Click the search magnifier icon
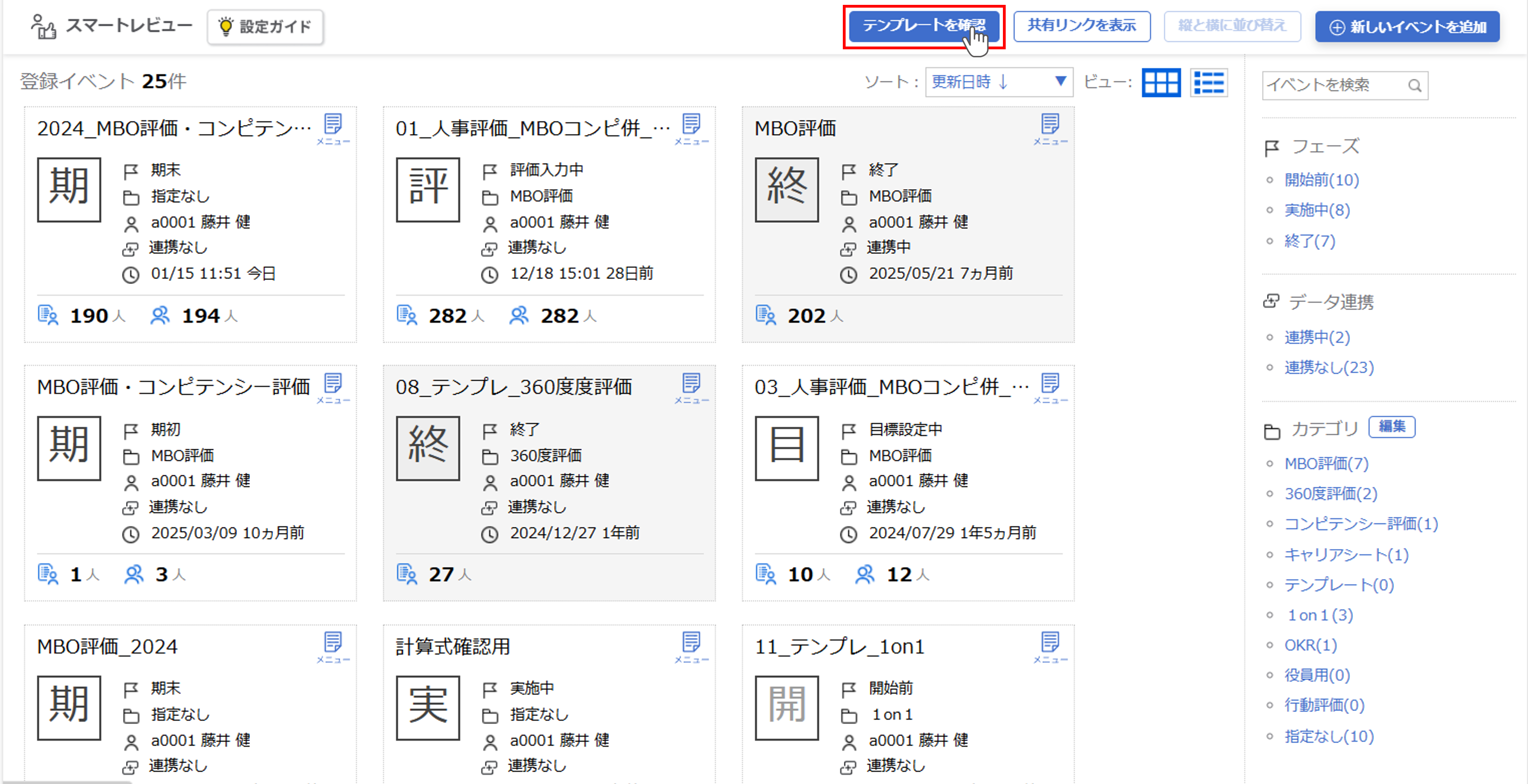 [x=1415, y=86]
